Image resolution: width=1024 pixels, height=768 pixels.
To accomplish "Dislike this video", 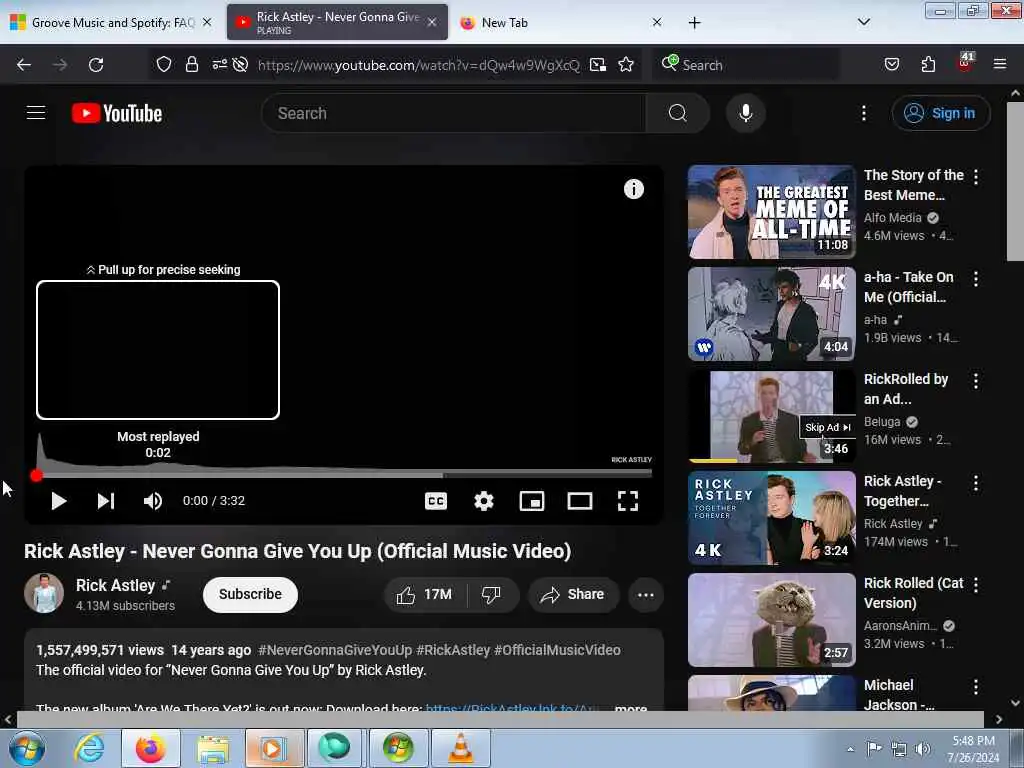I will pyautogui.click(x=491, y=594).
